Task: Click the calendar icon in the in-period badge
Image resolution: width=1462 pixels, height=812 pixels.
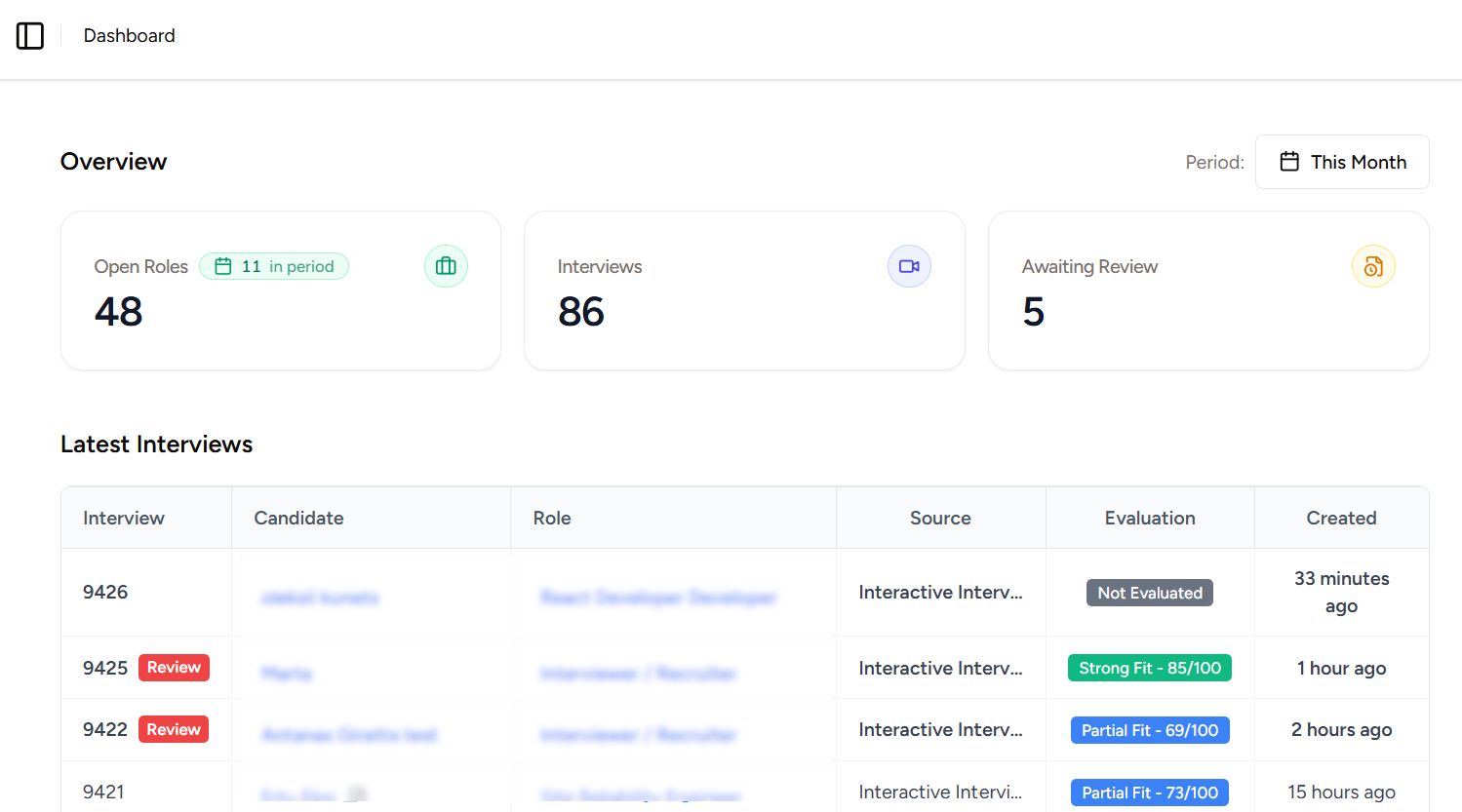Action: pos(224,265)
